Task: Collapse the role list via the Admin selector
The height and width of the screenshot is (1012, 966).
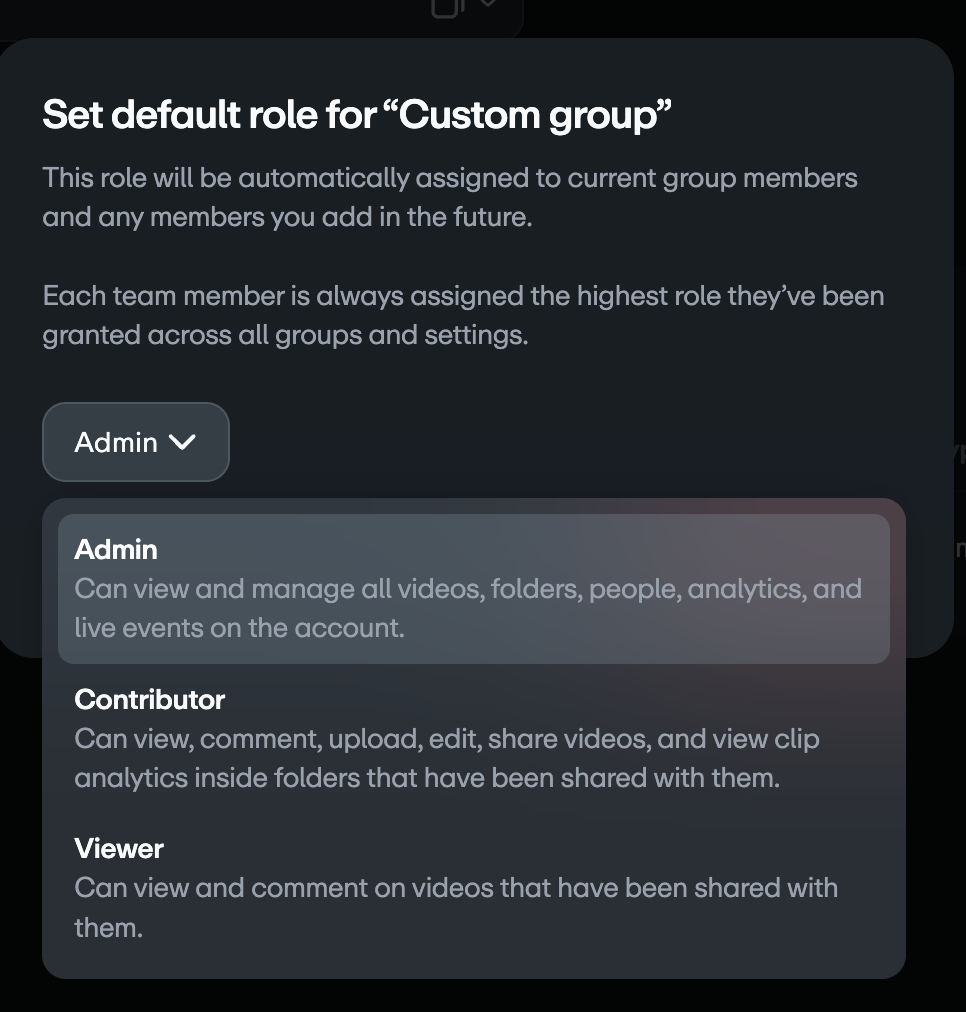Action: (136, 442)
